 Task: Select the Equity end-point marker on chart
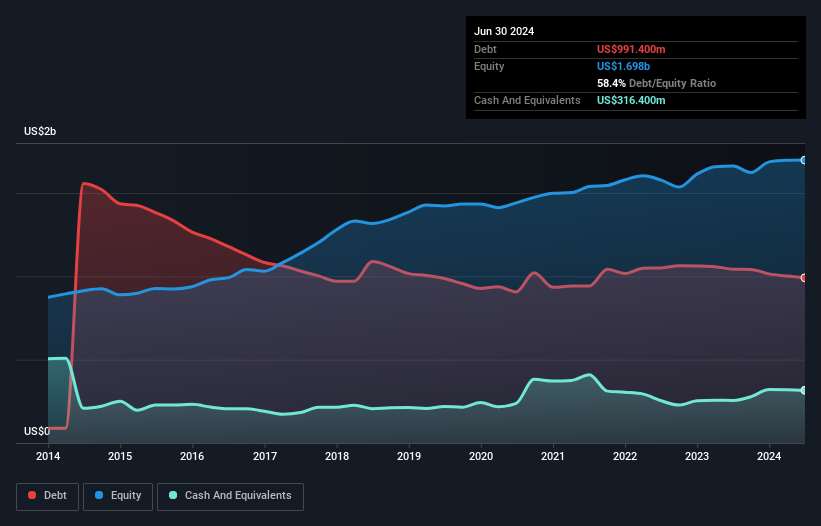click(x=804, y=160)
